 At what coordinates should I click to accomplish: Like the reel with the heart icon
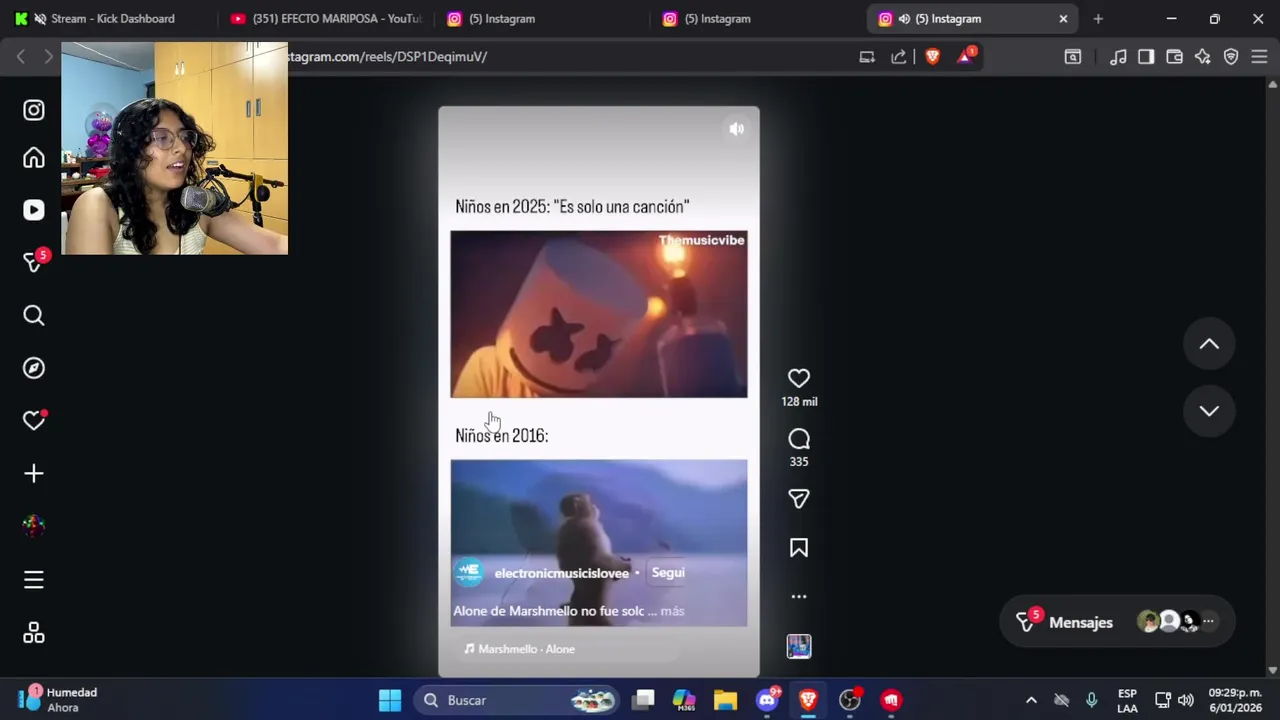[x=798, y=378]
